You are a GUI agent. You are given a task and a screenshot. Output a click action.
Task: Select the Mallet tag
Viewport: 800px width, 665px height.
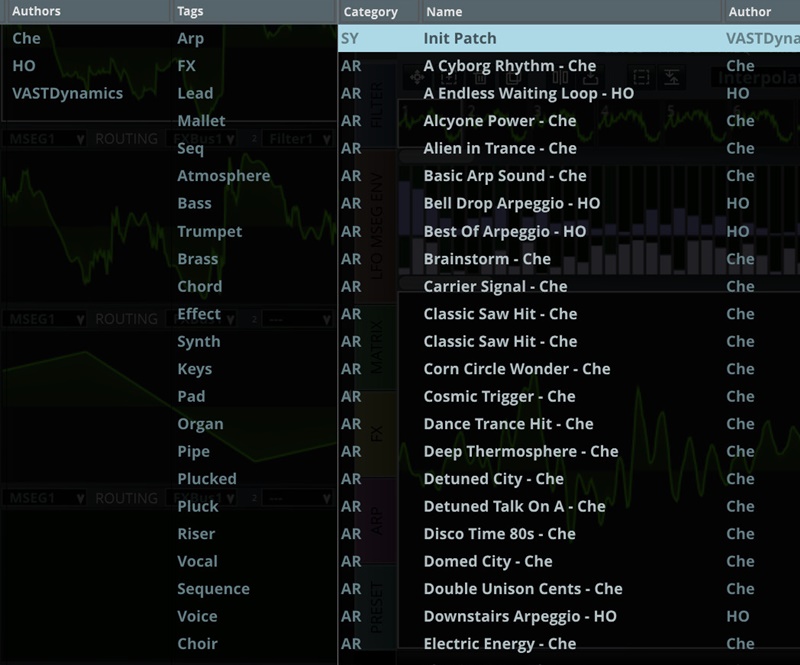(201, 121)
